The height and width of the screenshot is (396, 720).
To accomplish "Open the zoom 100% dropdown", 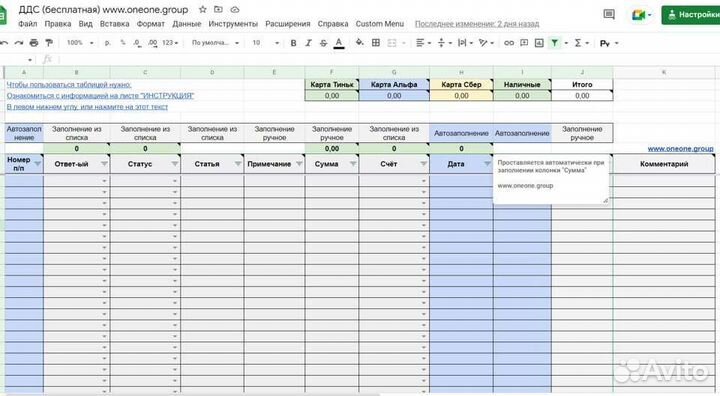I will (80, 43).
